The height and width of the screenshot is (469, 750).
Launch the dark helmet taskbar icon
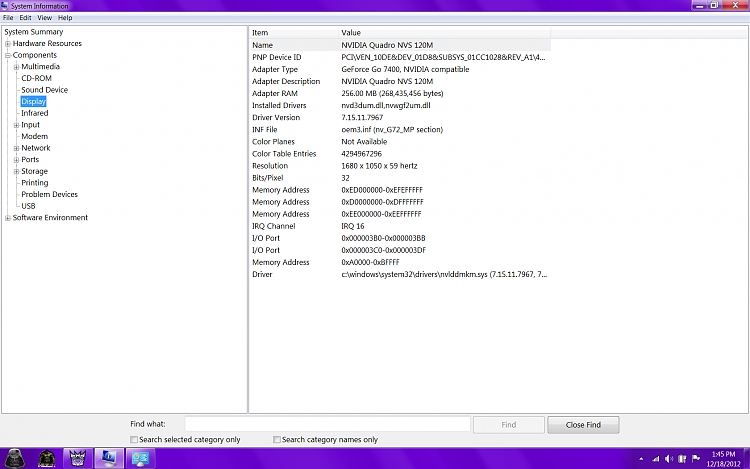coord(46,458)
